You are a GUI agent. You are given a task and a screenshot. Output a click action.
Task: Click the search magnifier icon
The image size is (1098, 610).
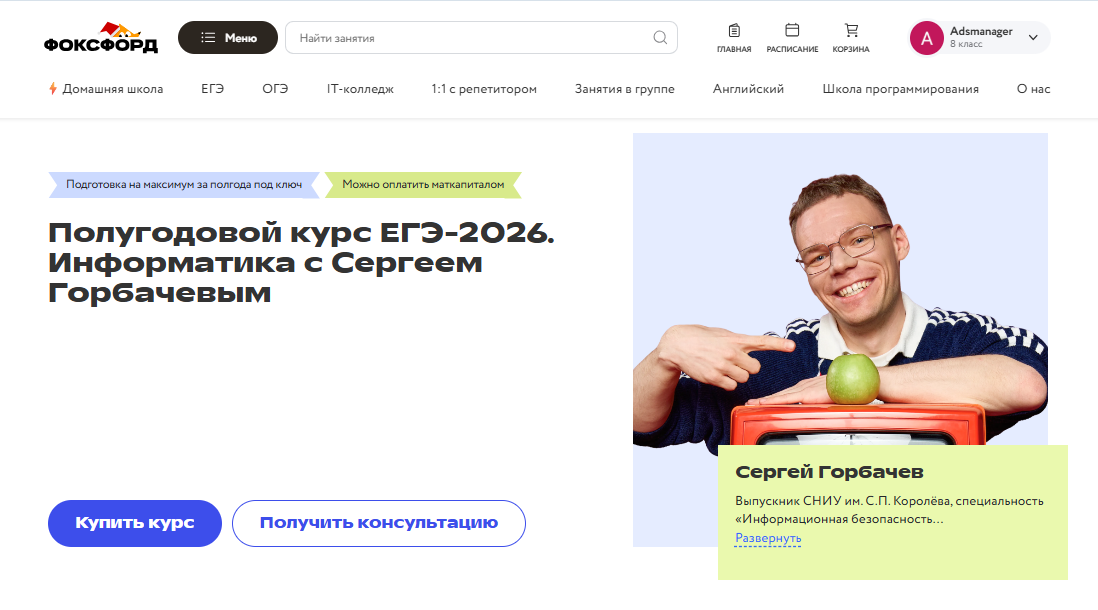click(660, 38)
